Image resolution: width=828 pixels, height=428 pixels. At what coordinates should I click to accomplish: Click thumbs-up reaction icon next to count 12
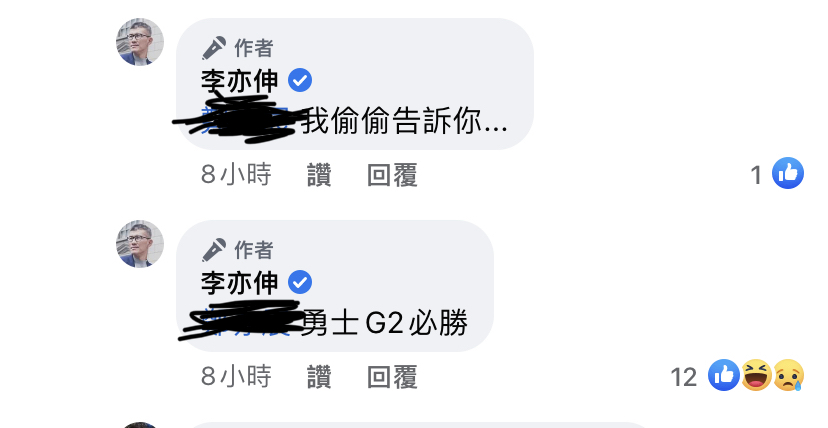click(724, 375)
